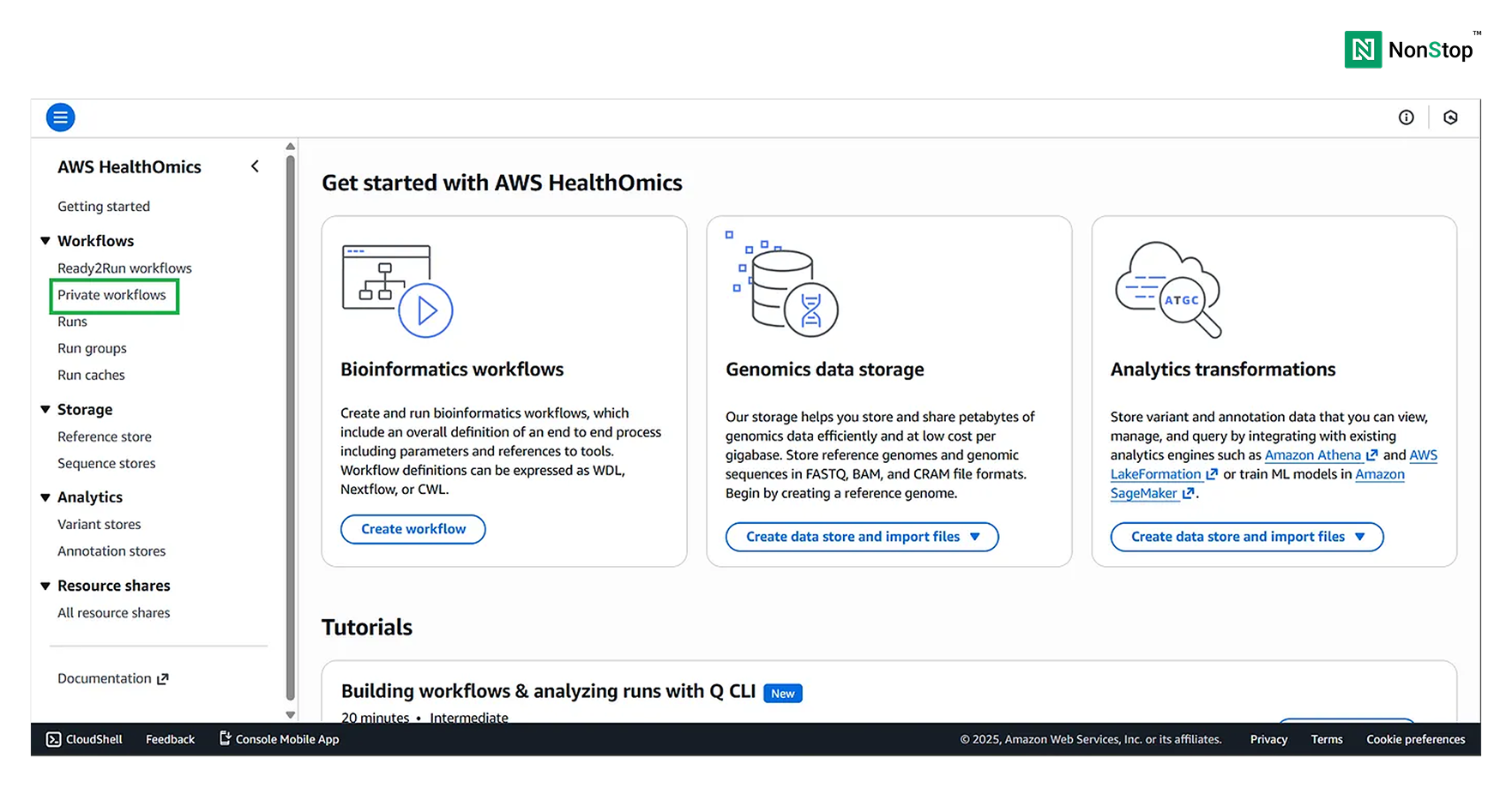The image size is (1512, 788).
Task: Follow the Amazon SageMaker link
Action: (x=1152, y=493)
